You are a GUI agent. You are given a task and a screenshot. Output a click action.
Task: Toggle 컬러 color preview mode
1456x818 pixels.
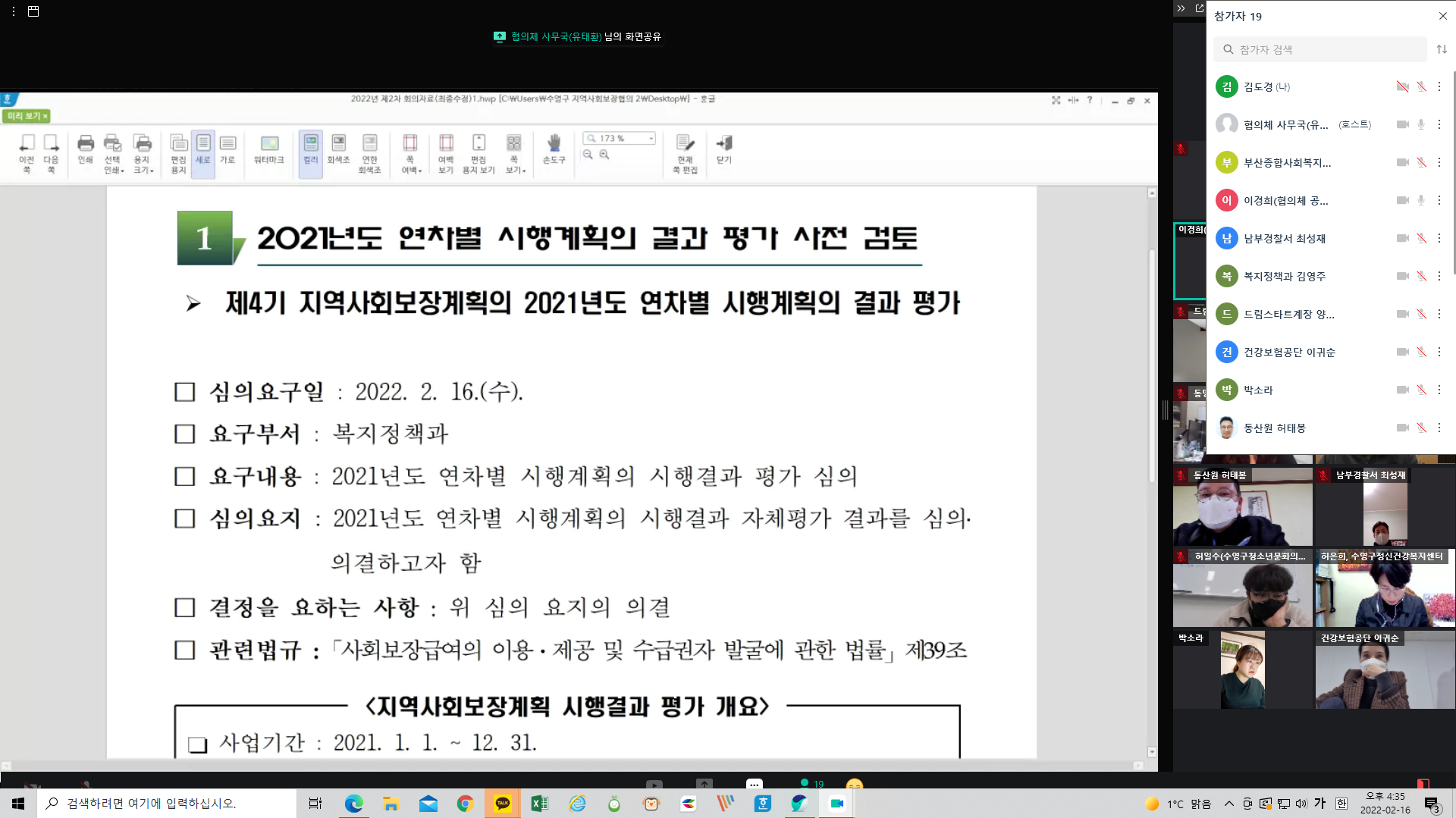(x=311, y=154)
